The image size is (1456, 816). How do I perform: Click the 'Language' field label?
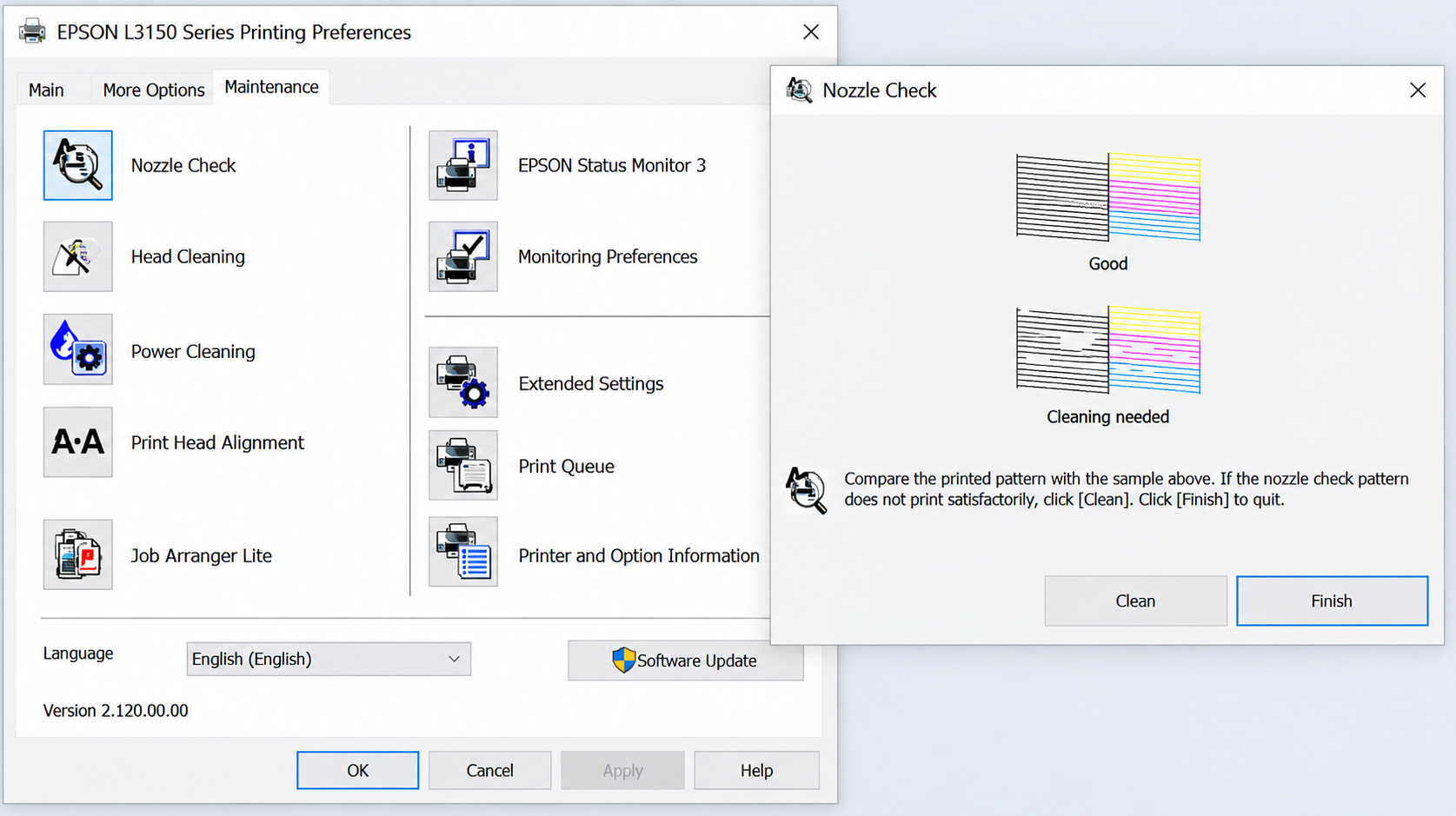click(x=78, y=653)
